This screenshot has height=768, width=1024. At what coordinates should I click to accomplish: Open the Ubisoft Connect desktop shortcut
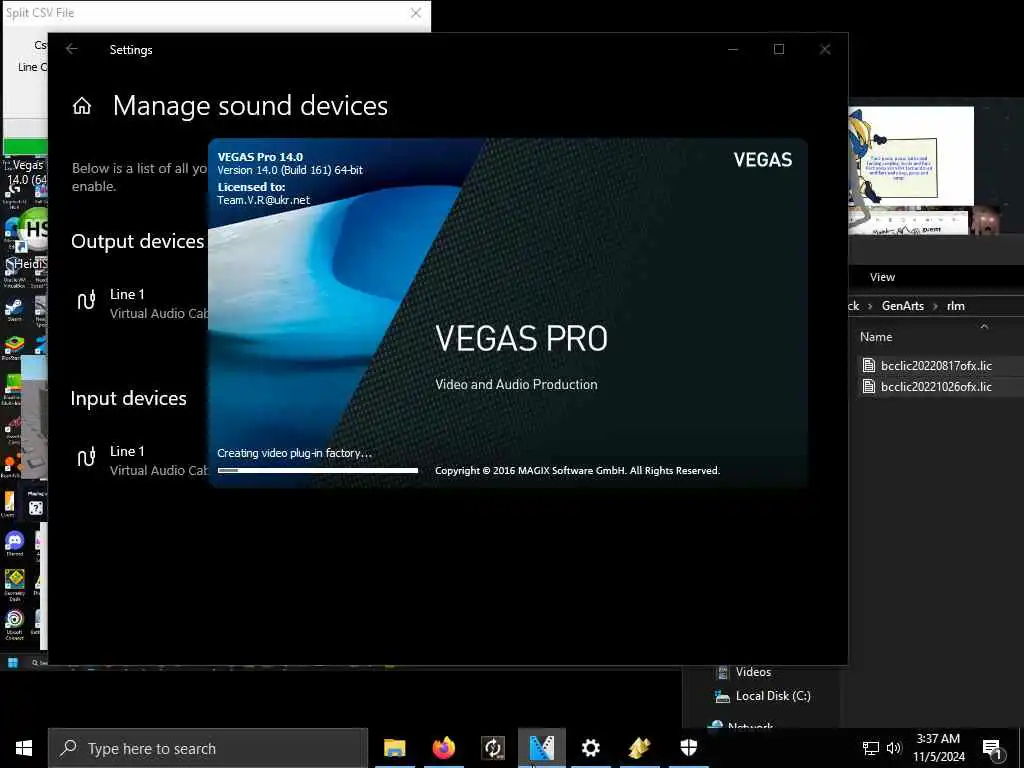pos(14,622)
